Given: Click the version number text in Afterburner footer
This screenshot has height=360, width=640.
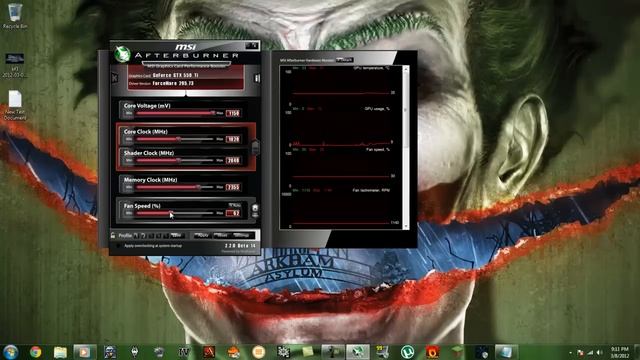Looking at the screenshot, I should pyautogui.click(x=240, y=246).
